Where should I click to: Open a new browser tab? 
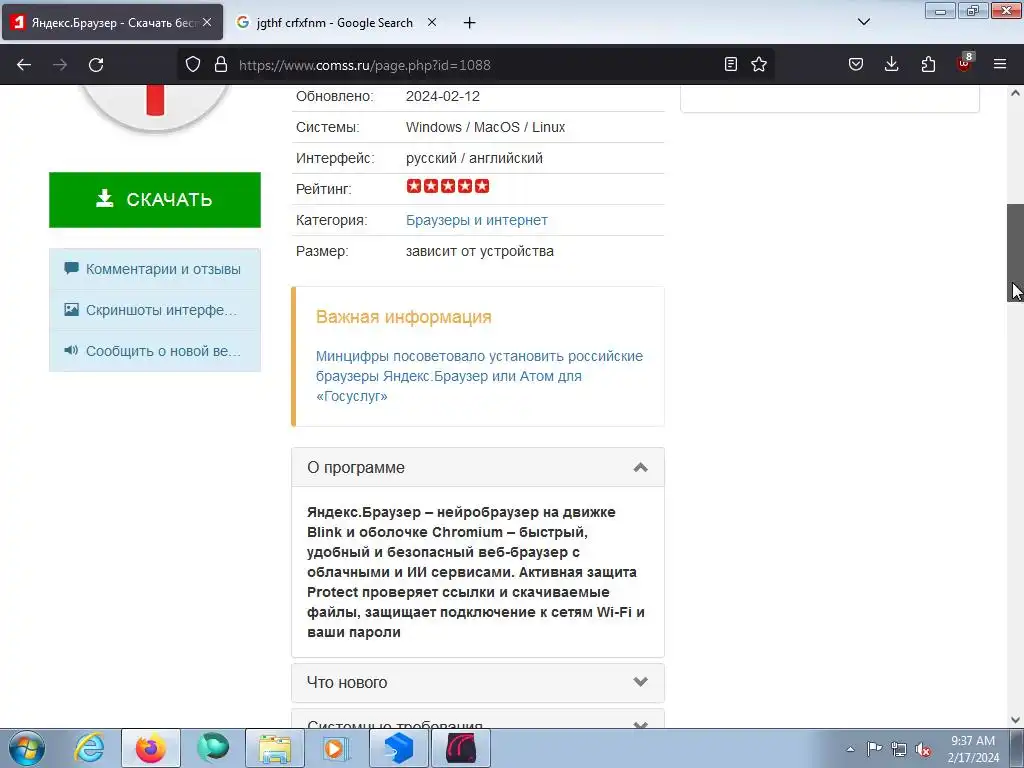pyautogui.click(x=469, y=23)
